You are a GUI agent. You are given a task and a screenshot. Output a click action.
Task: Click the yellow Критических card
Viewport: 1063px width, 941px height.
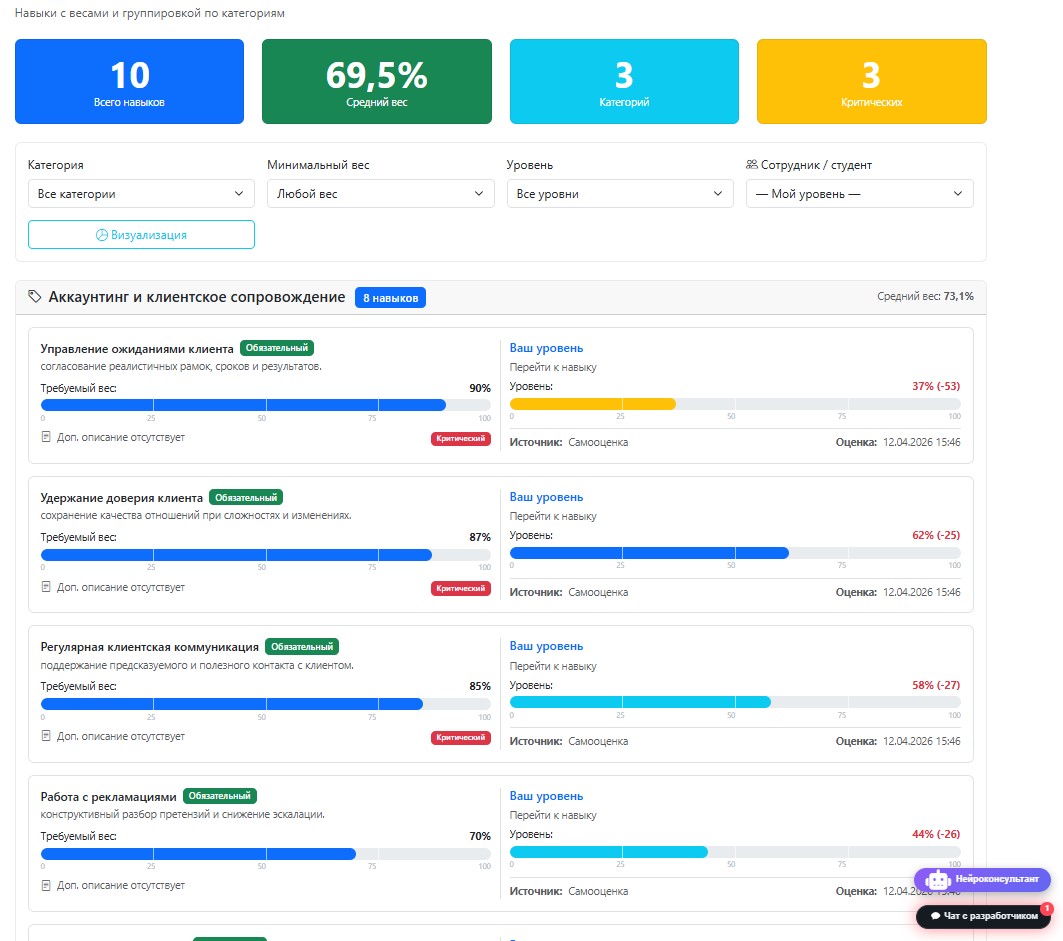[x=872, y=81]
